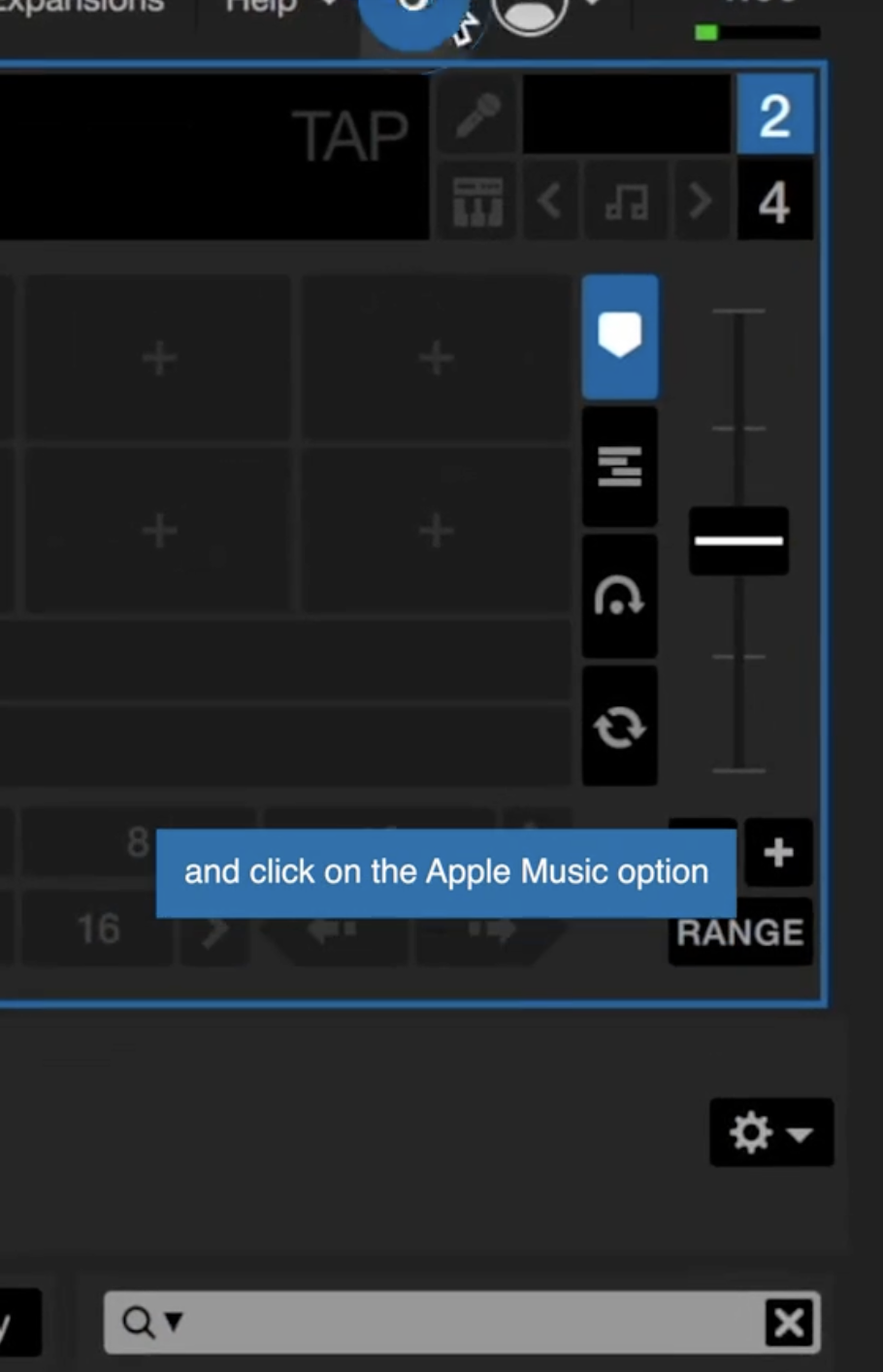Toggle the sync circular arrows button
Screen dimensions: 883x1372
click(620, 727)
